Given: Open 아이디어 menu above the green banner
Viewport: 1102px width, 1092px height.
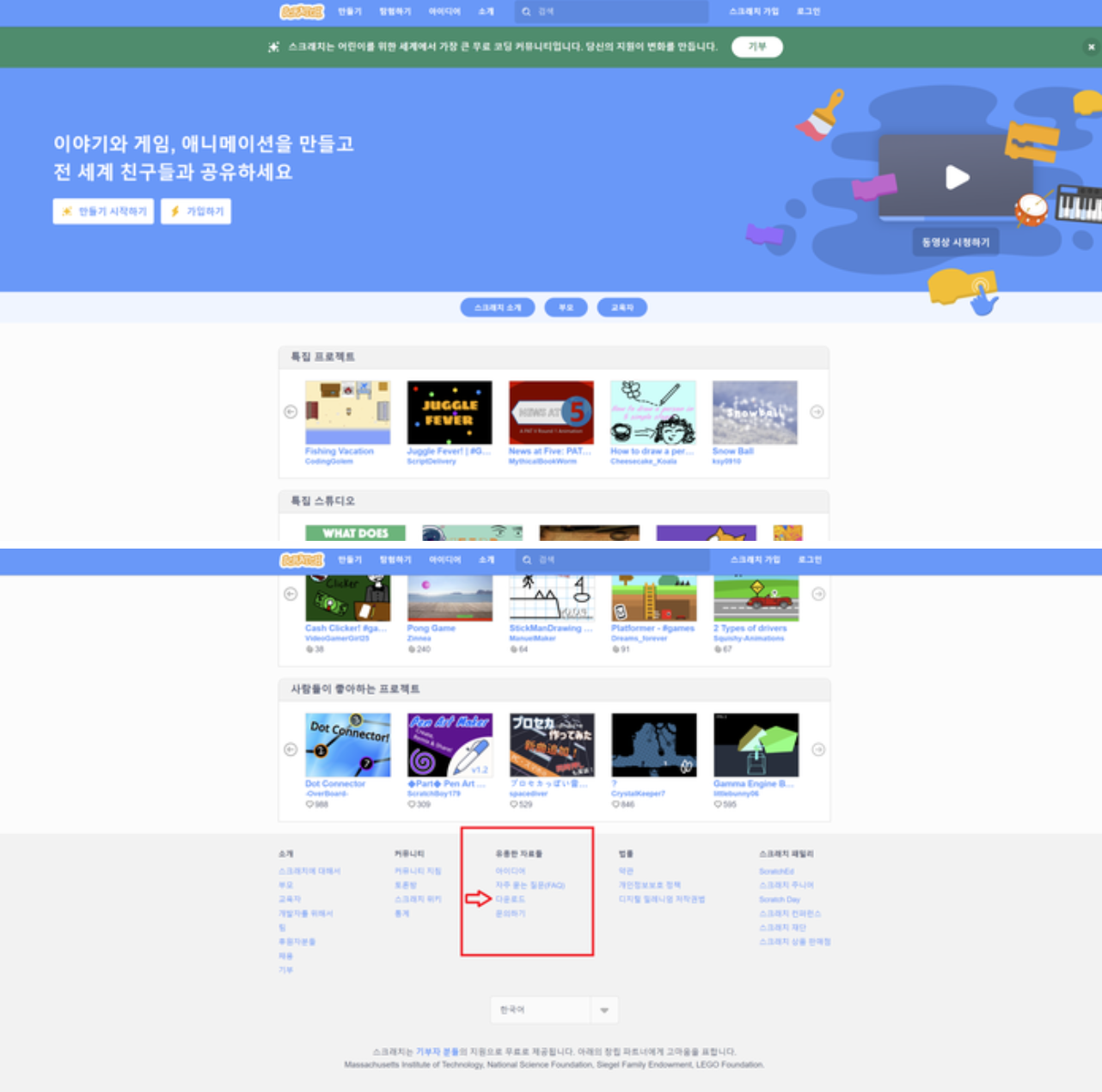Looking at the screenshot, I should pyautogui.click(x=444, y=11).
